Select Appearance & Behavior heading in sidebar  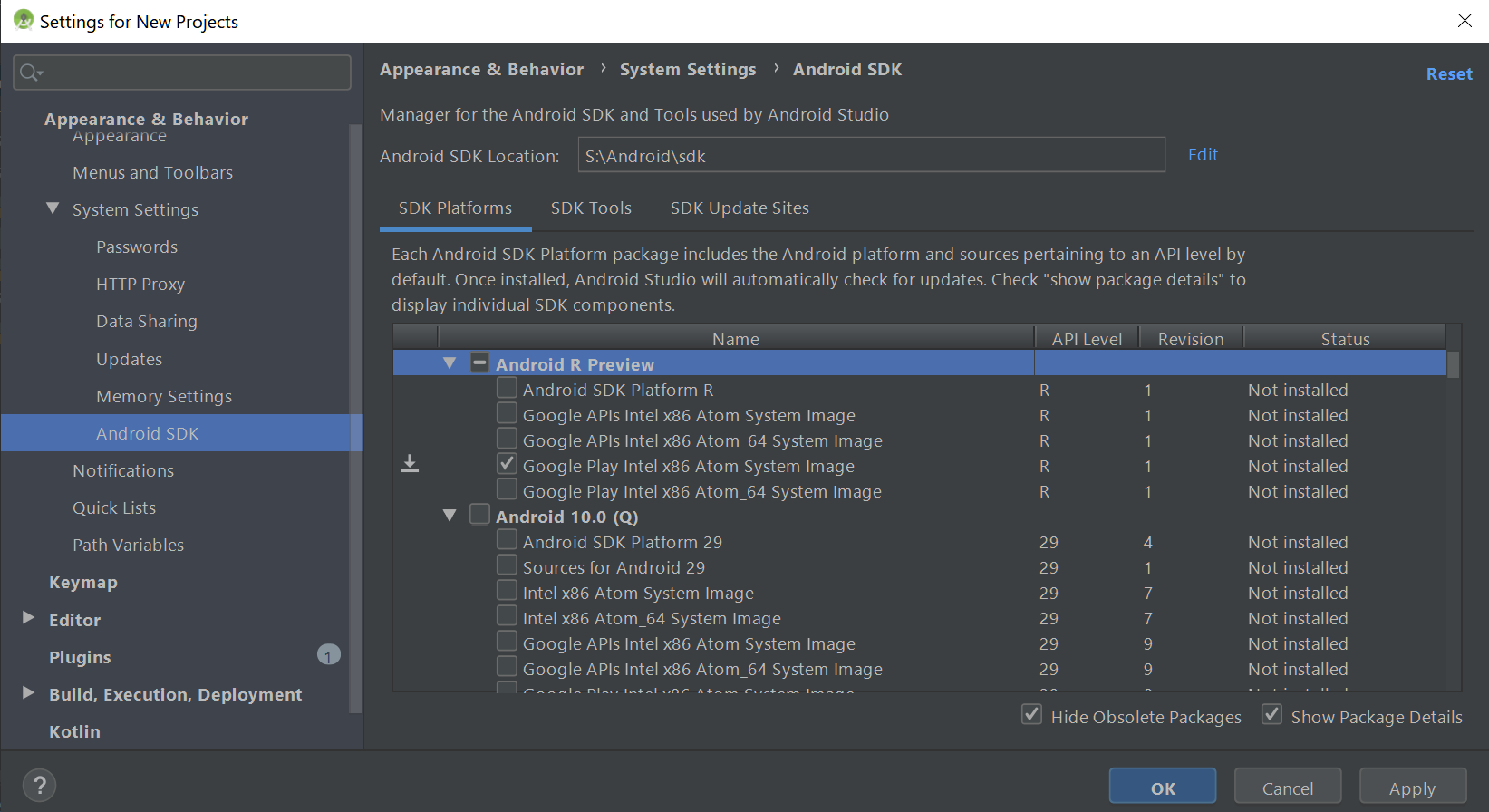tap(146, 119)
